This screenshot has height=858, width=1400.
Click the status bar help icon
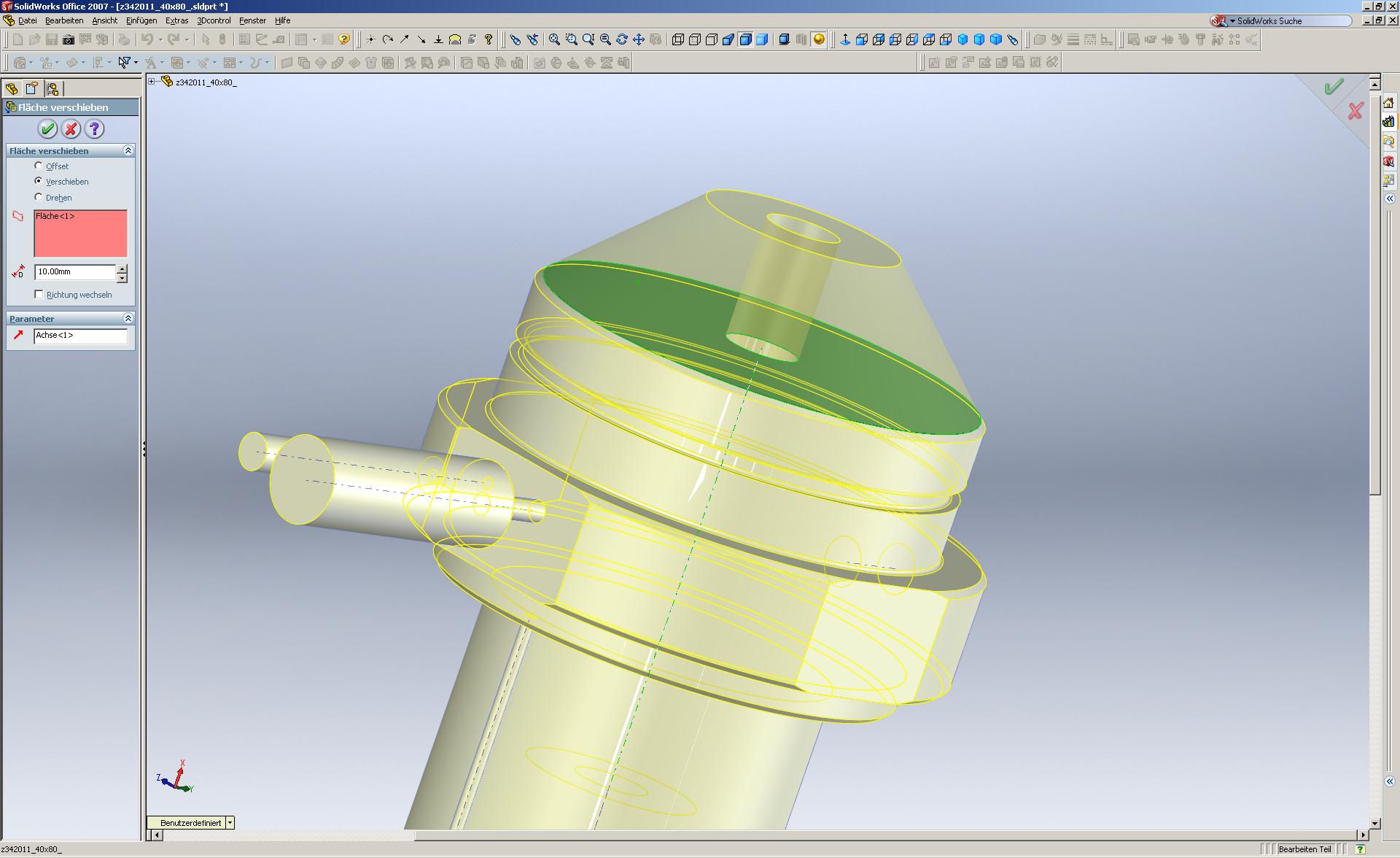click(1361, 849)
